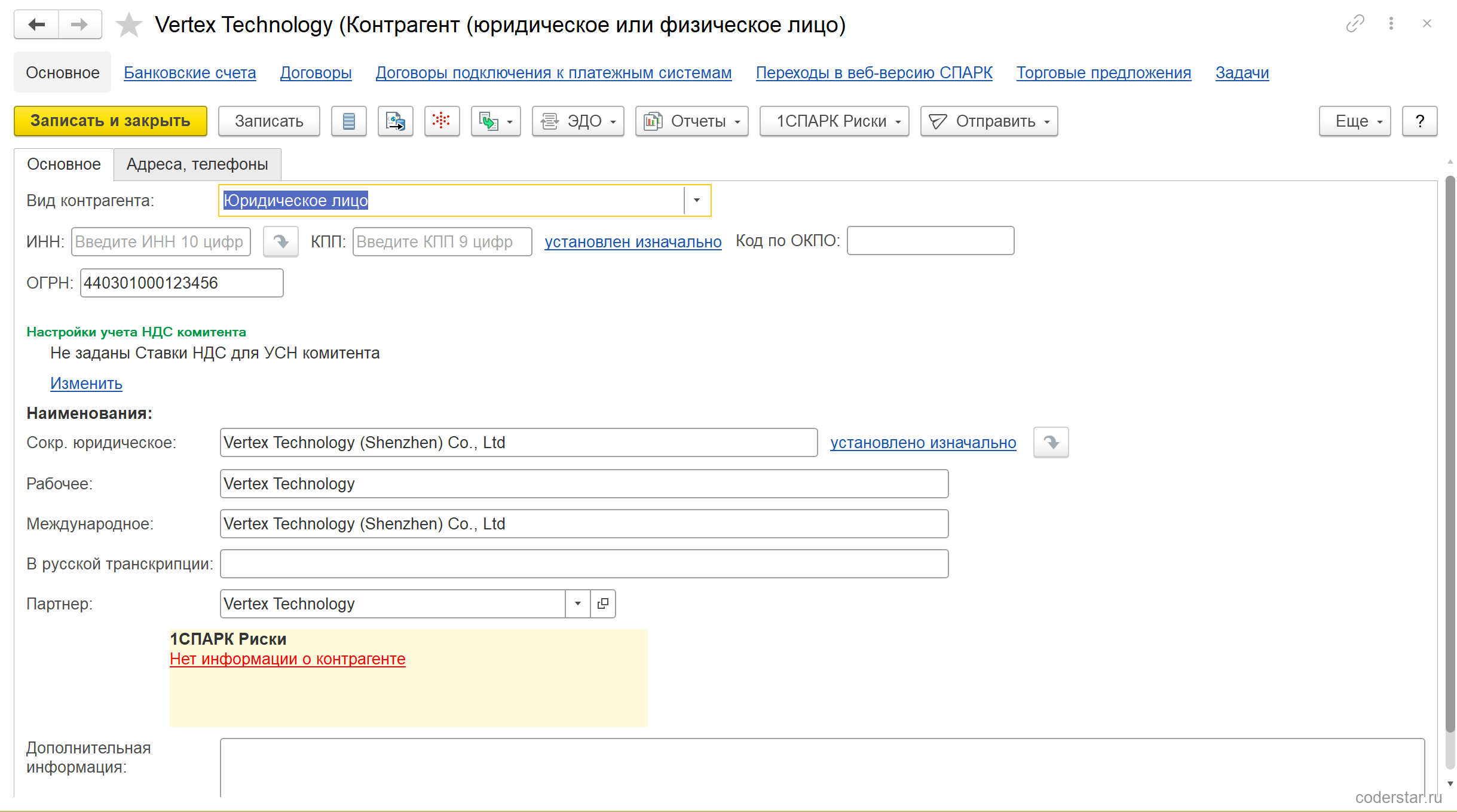Open the list icon button in toolbar
The image size is (1457, 812).
coord(349,121)
